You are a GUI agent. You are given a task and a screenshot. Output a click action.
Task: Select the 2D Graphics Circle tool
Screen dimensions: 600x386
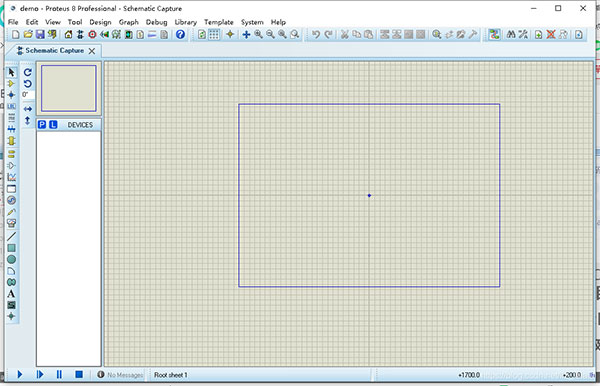click(x=11, y=259)
